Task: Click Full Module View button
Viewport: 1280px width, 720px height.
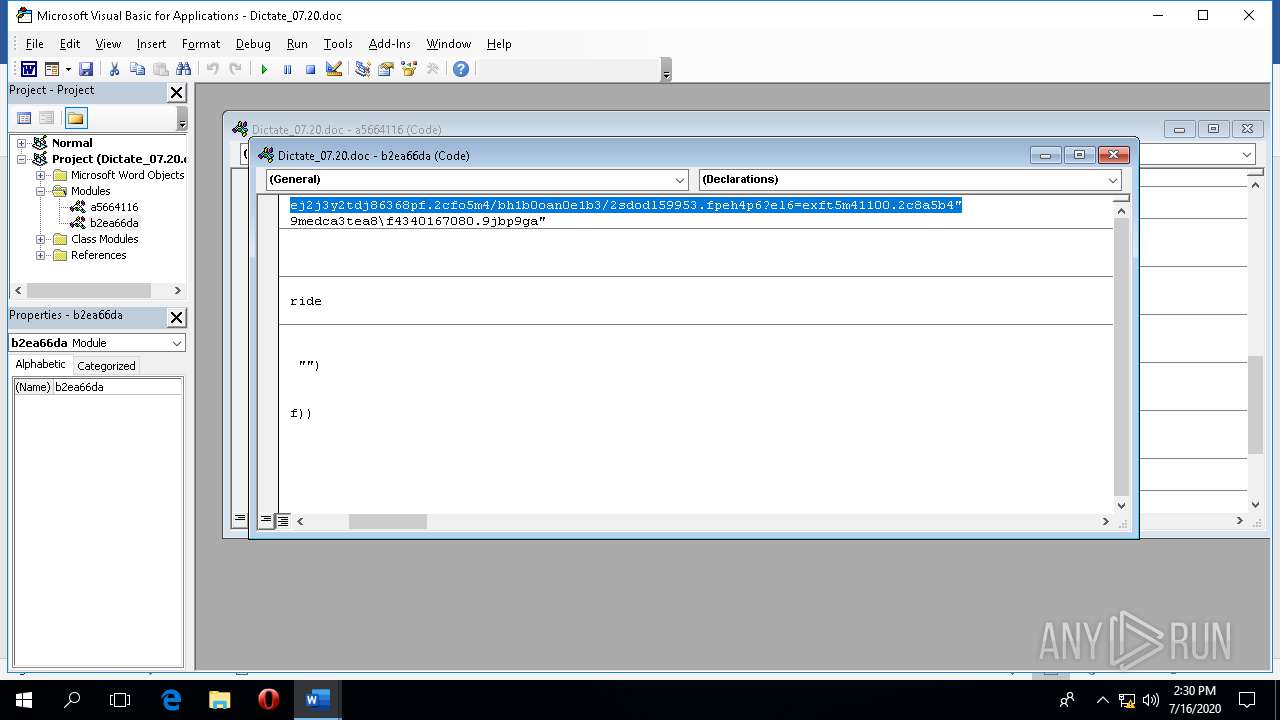Action: pos(283,521)
